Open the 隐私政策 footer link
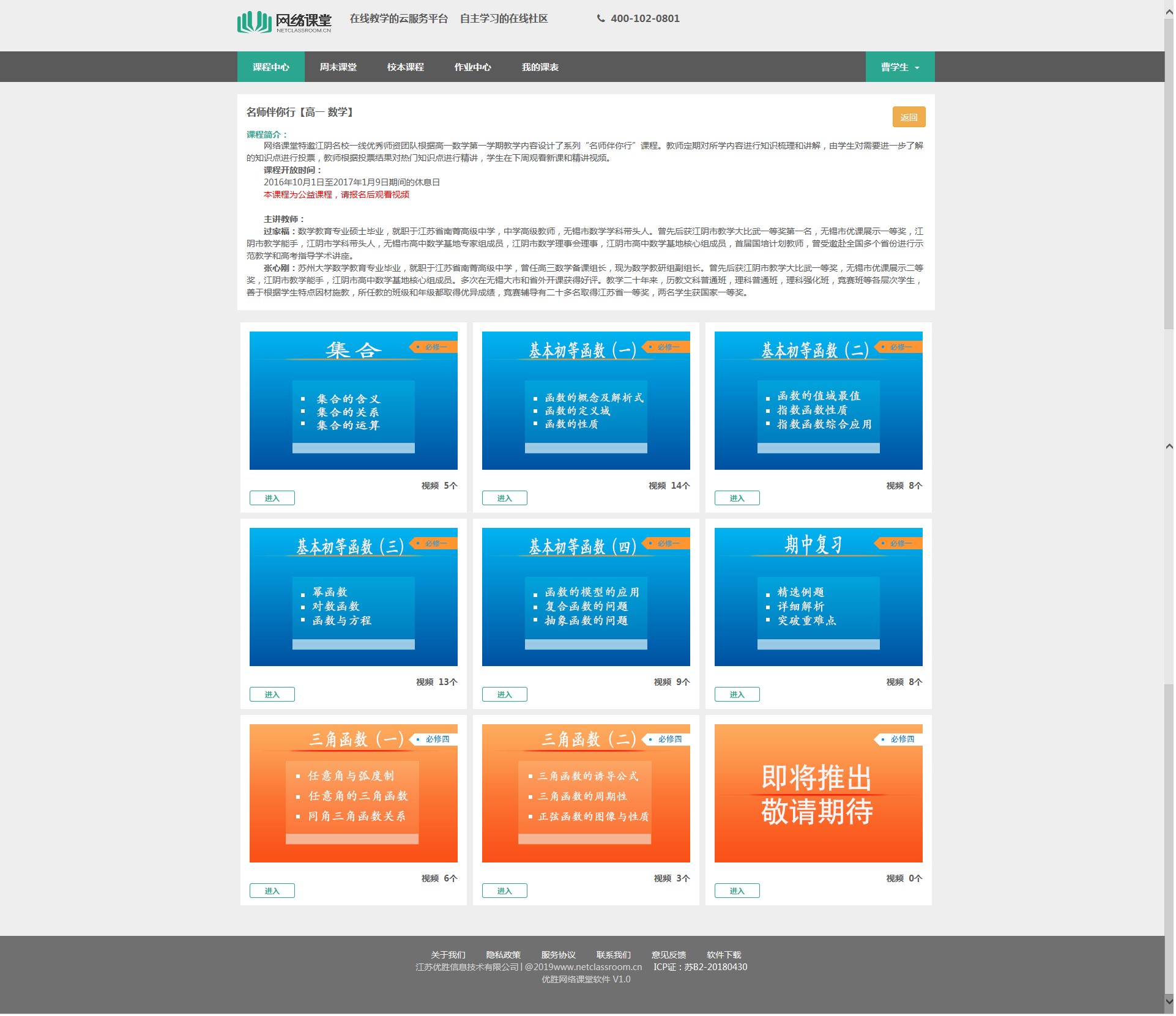The image size is (1176, 1016). click(503, 955)
